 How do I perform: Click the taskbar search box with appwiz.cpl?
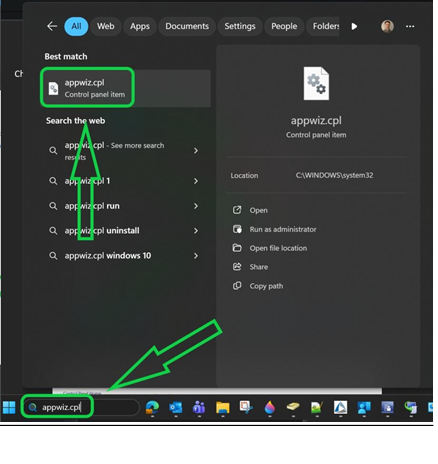coord(81,407)
